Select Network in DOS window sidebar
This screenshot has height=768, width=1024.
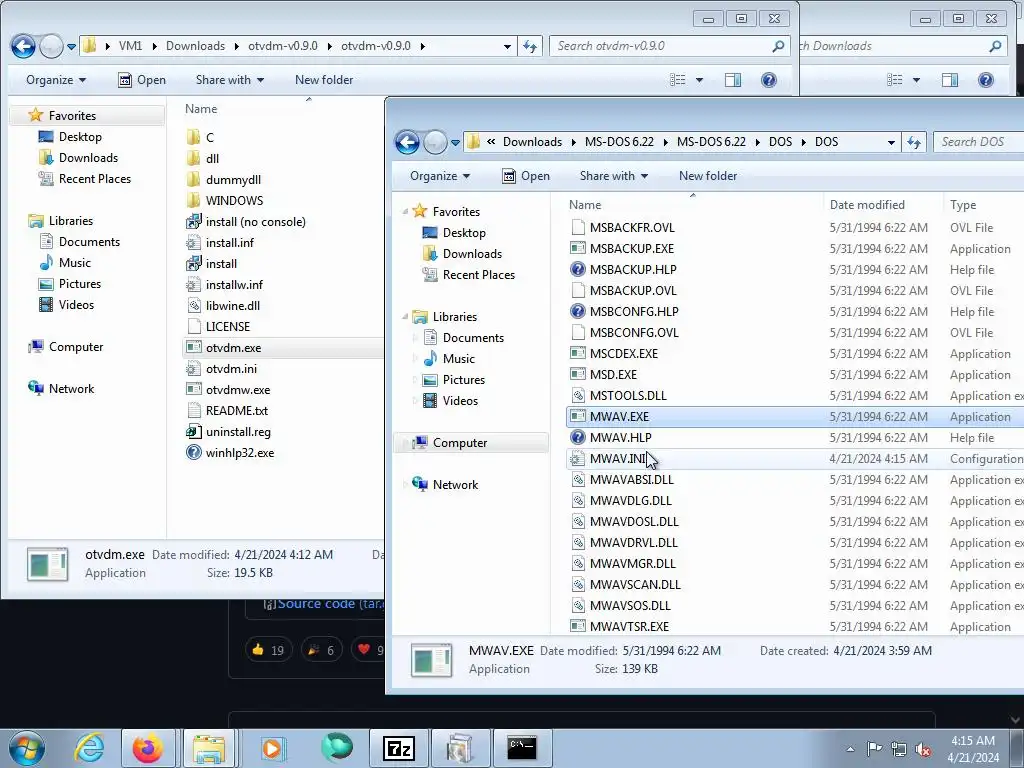455,485
